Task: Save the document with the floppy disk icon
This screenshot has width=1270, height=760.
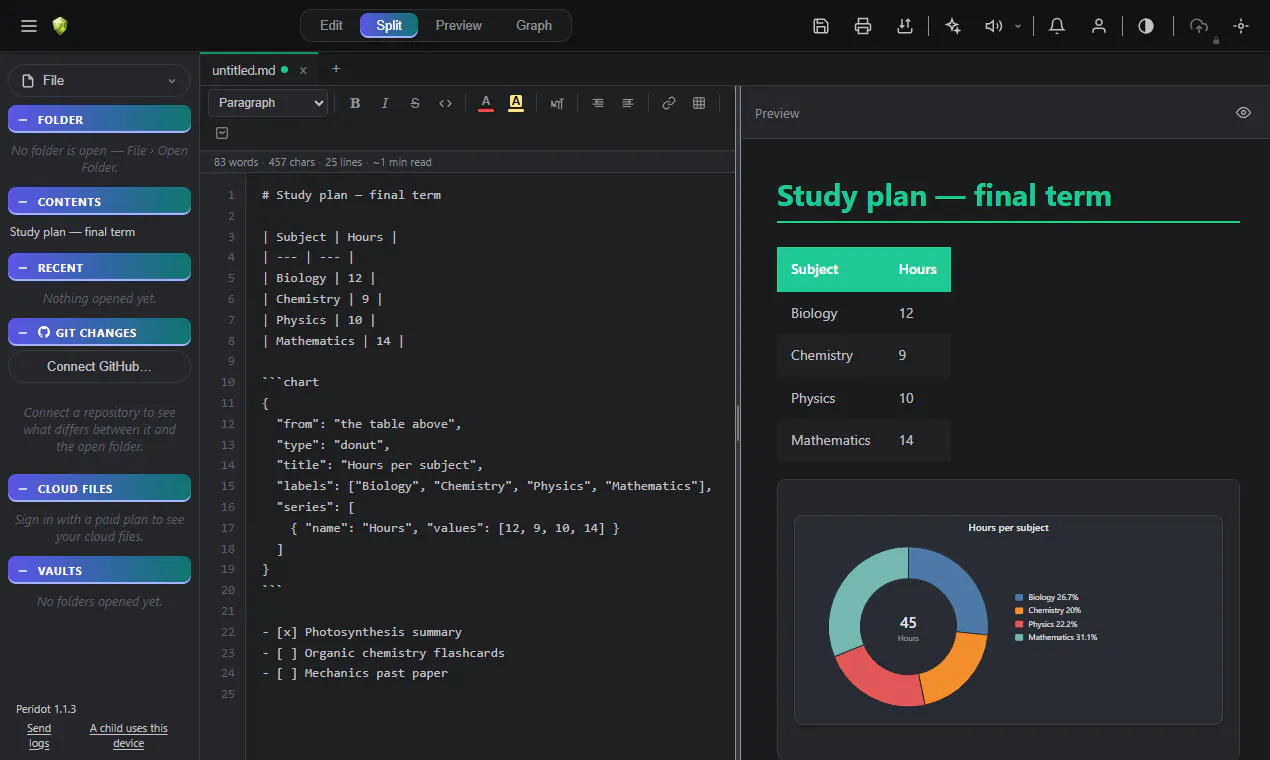Action: click(821, 26)
